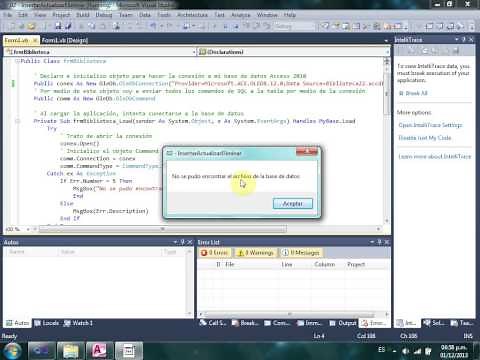Switch to the Form1.vb [Design] tab
The image size is (480, 360).
click(65, 40)
